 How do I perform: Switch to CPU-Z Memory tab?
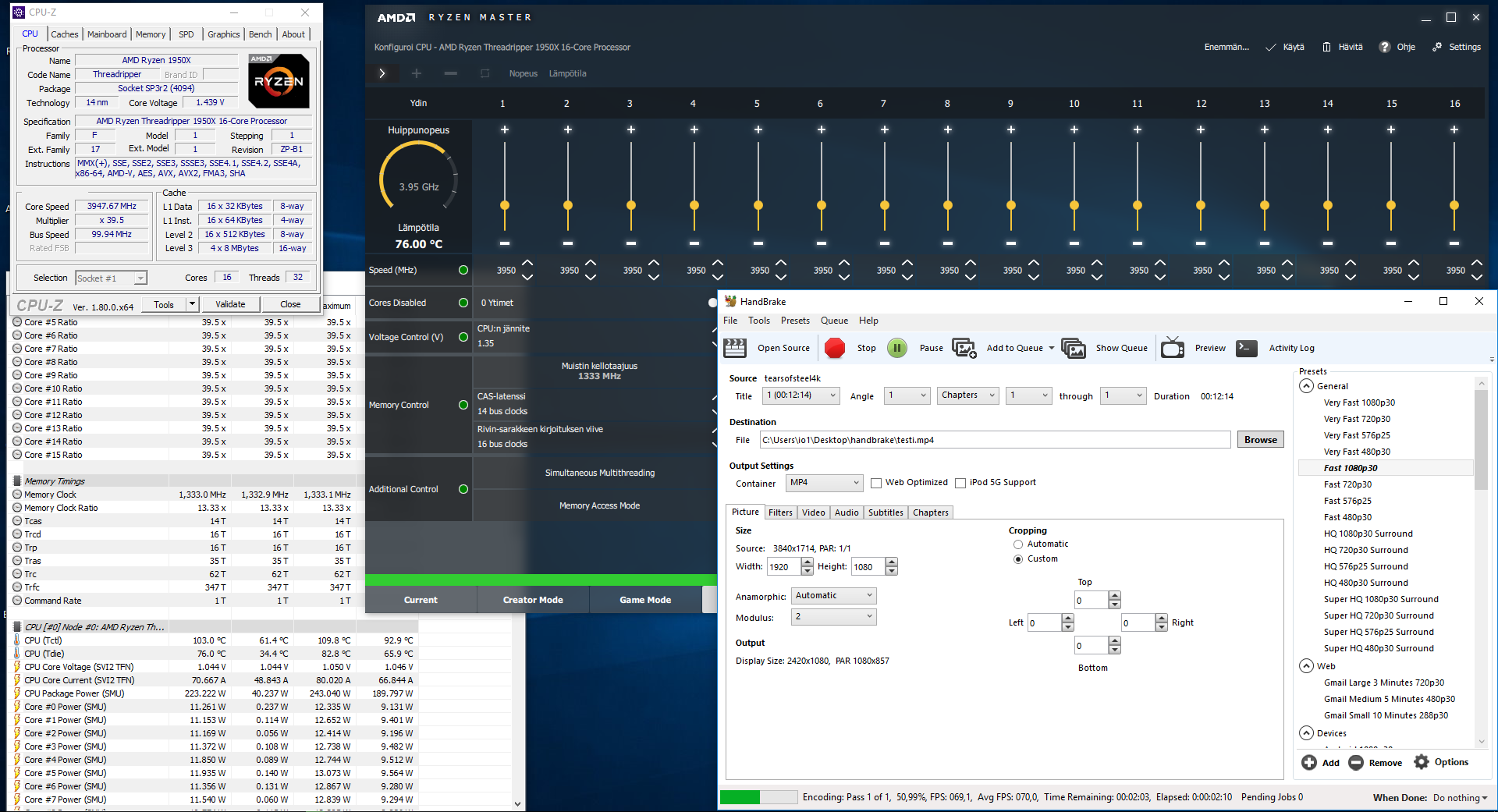point(151,34)
